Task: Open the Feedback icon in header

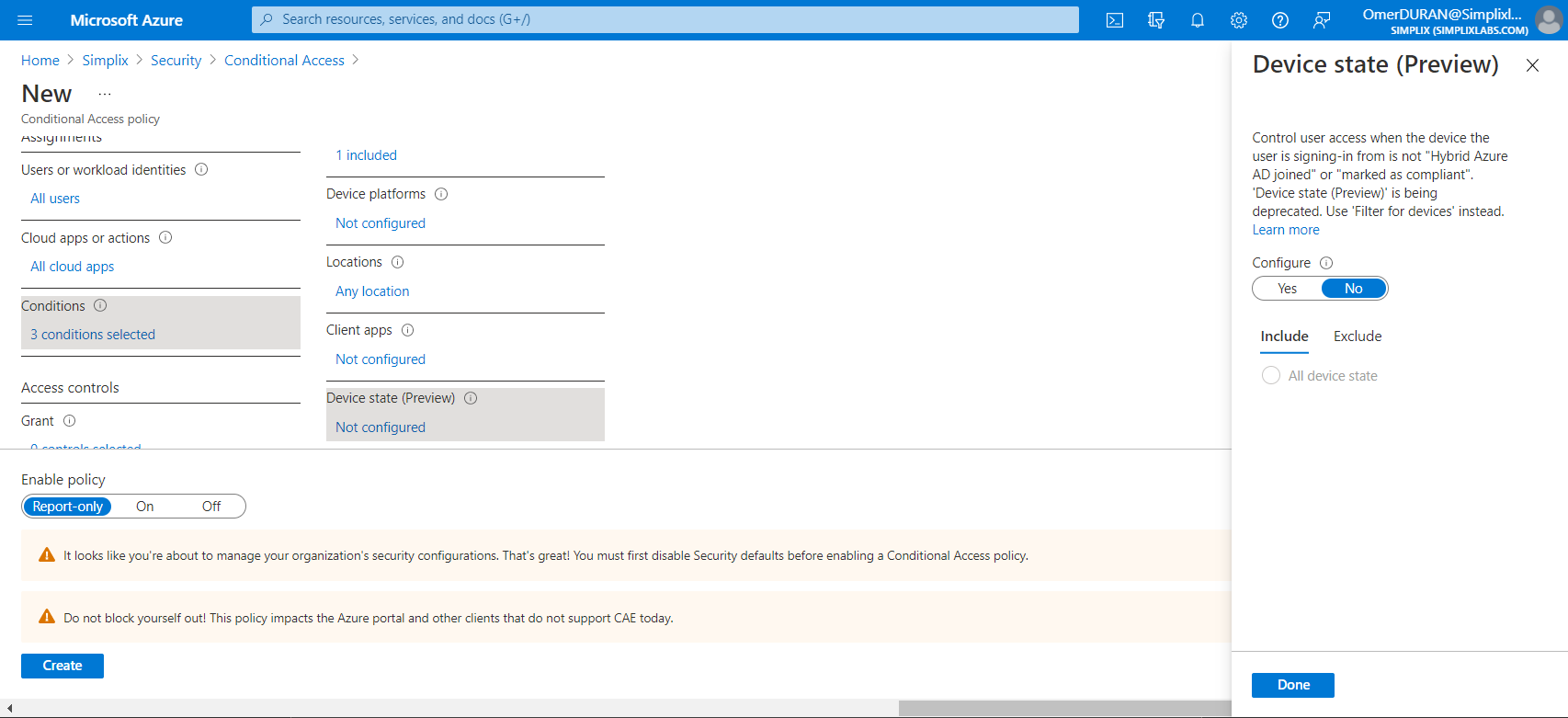Action: pyautogui.click(x=1321, y=20)
